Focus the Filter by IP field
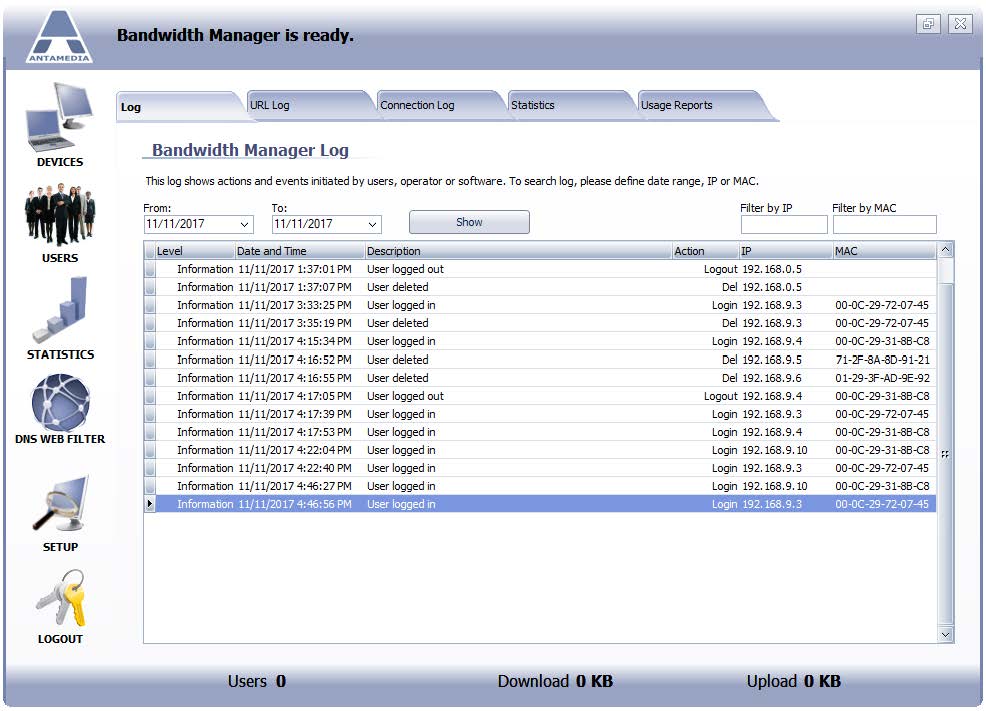 784,224
